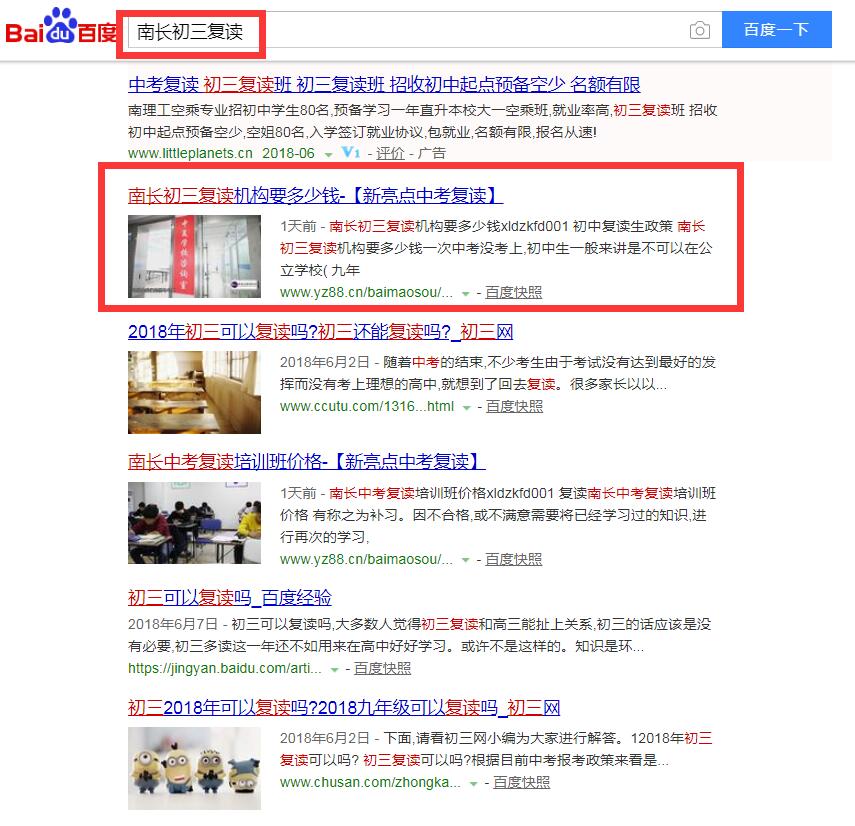
Task: Click the 百度一下 search button
Action: point(776,30)
